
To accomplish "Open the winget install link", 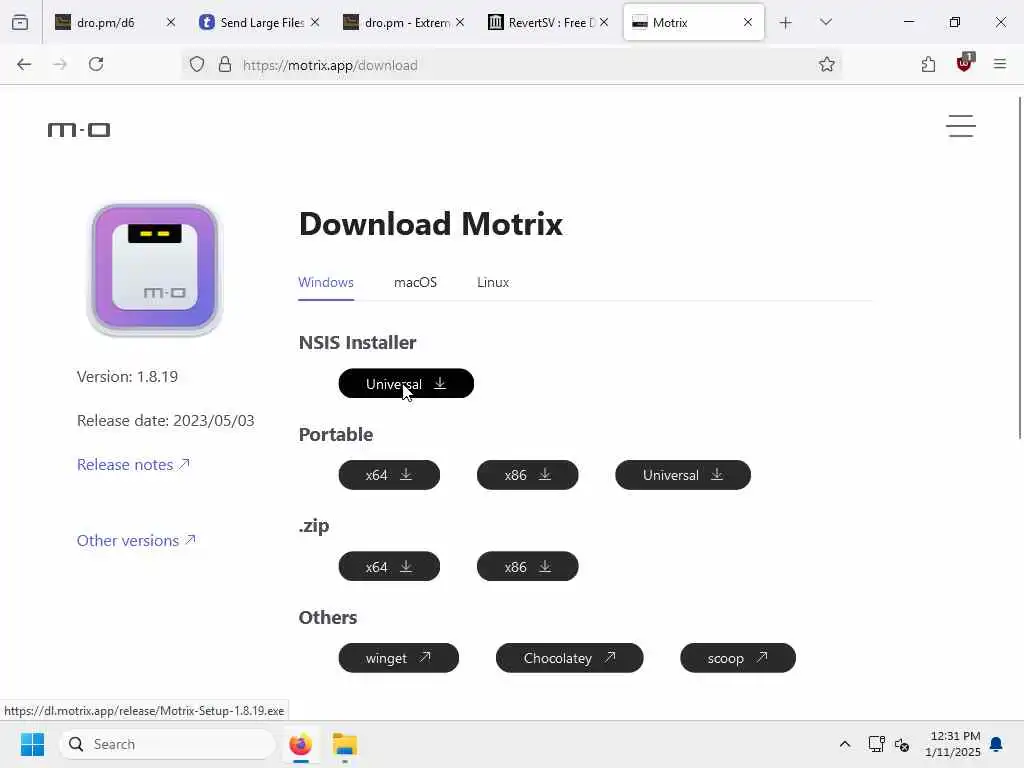I will point(398,658).
